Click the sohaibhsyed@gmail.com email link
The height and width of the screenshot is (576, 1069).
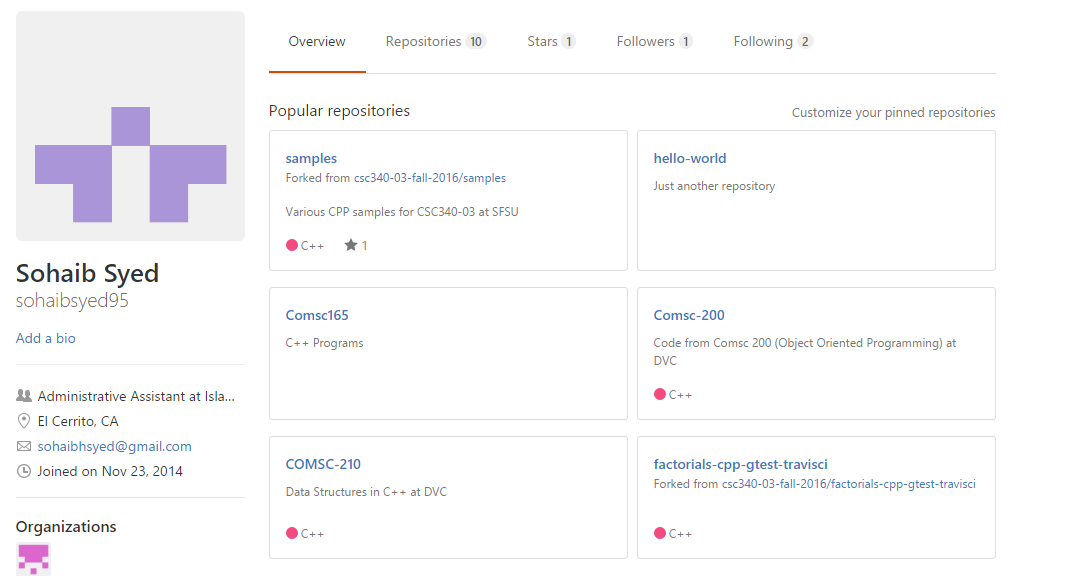115,446
